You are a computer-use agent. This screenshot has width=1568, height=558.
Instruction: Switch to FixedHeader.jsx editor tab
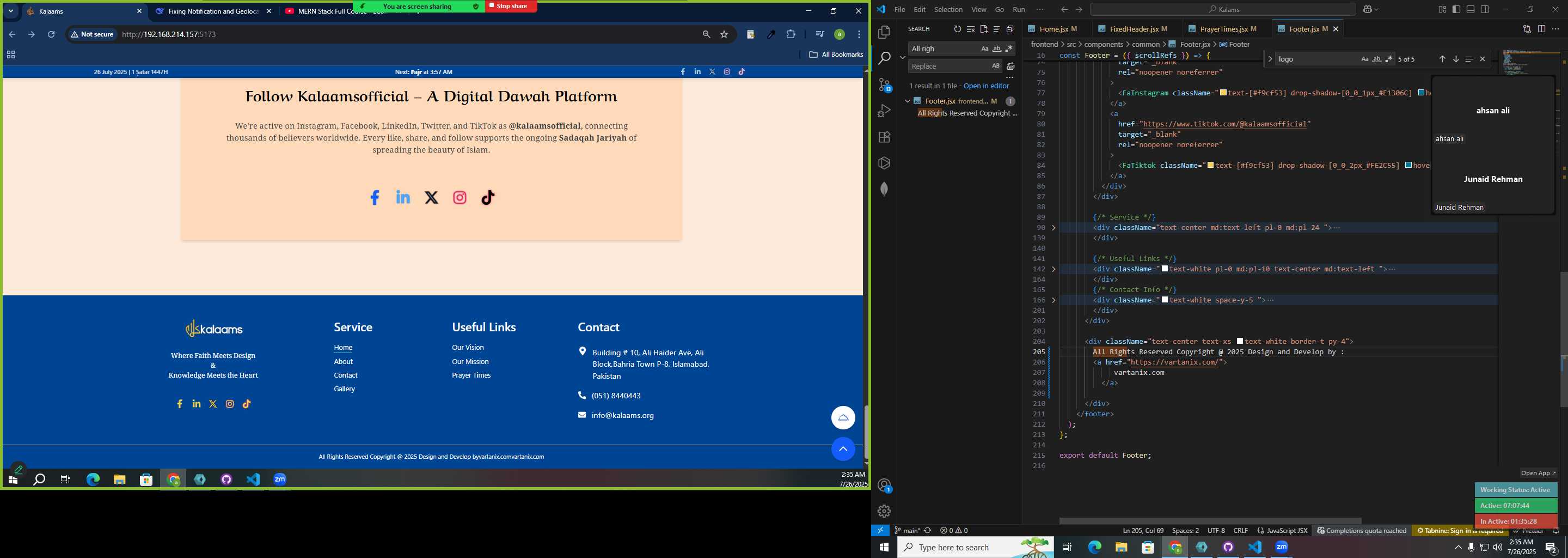[x=1137, y=29]
